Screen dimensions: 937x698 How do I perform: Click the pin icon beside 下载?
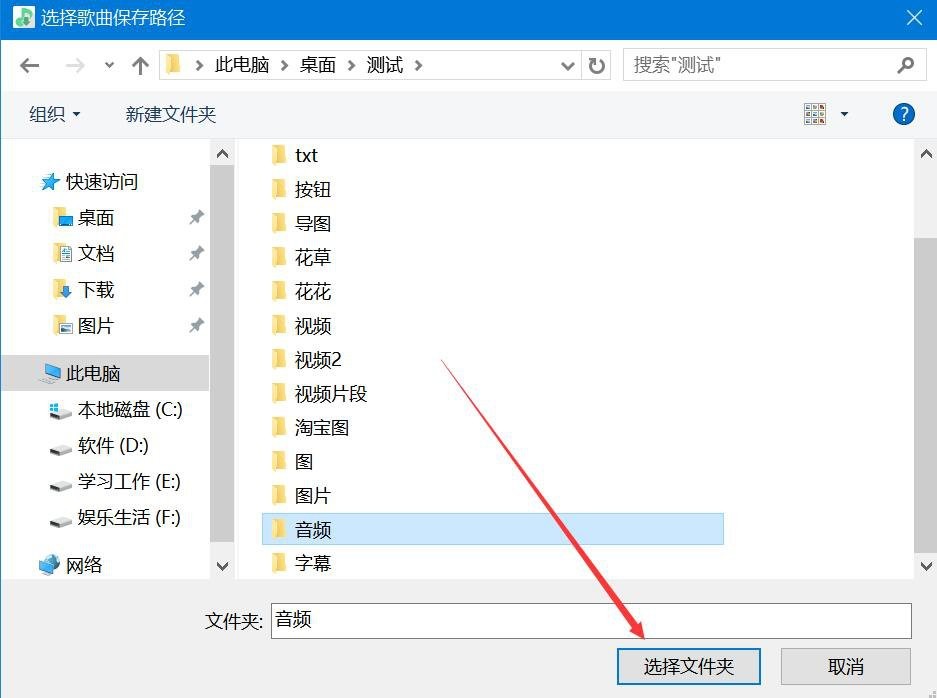pyautogui.click(x=196, y=290)
